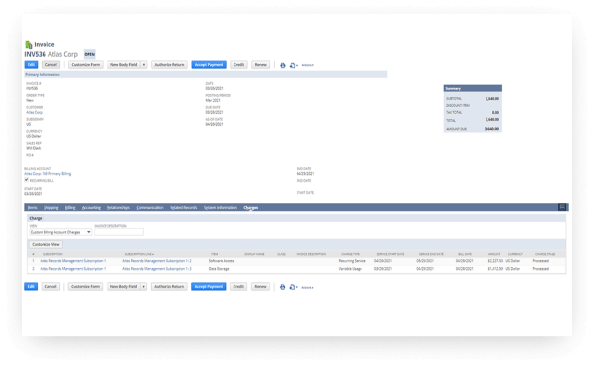The width and height of the screenshot is (594, 367).
Task: Click the Will Clark sales rep value
Action: pyautogui.click(x=34, y=148)
